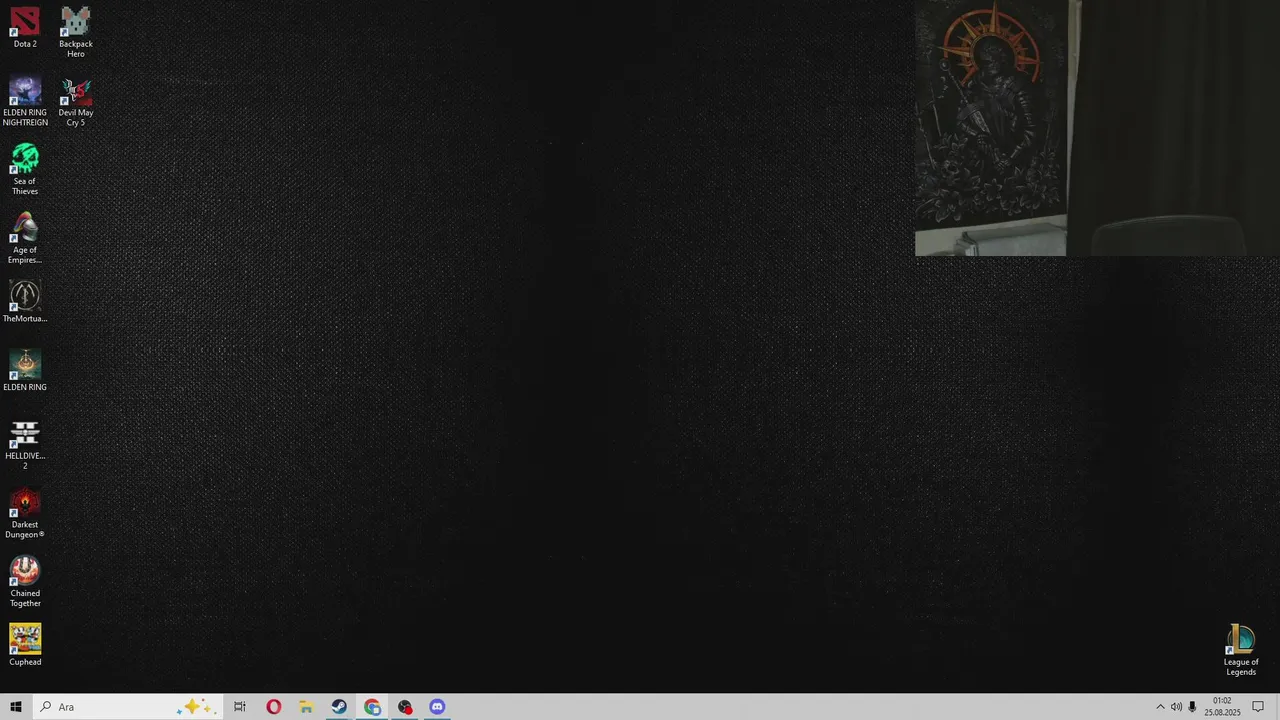Launch Opera browser from the taskbar
1280x720 pixels.
pyautogui.click(x=273, y=707)
